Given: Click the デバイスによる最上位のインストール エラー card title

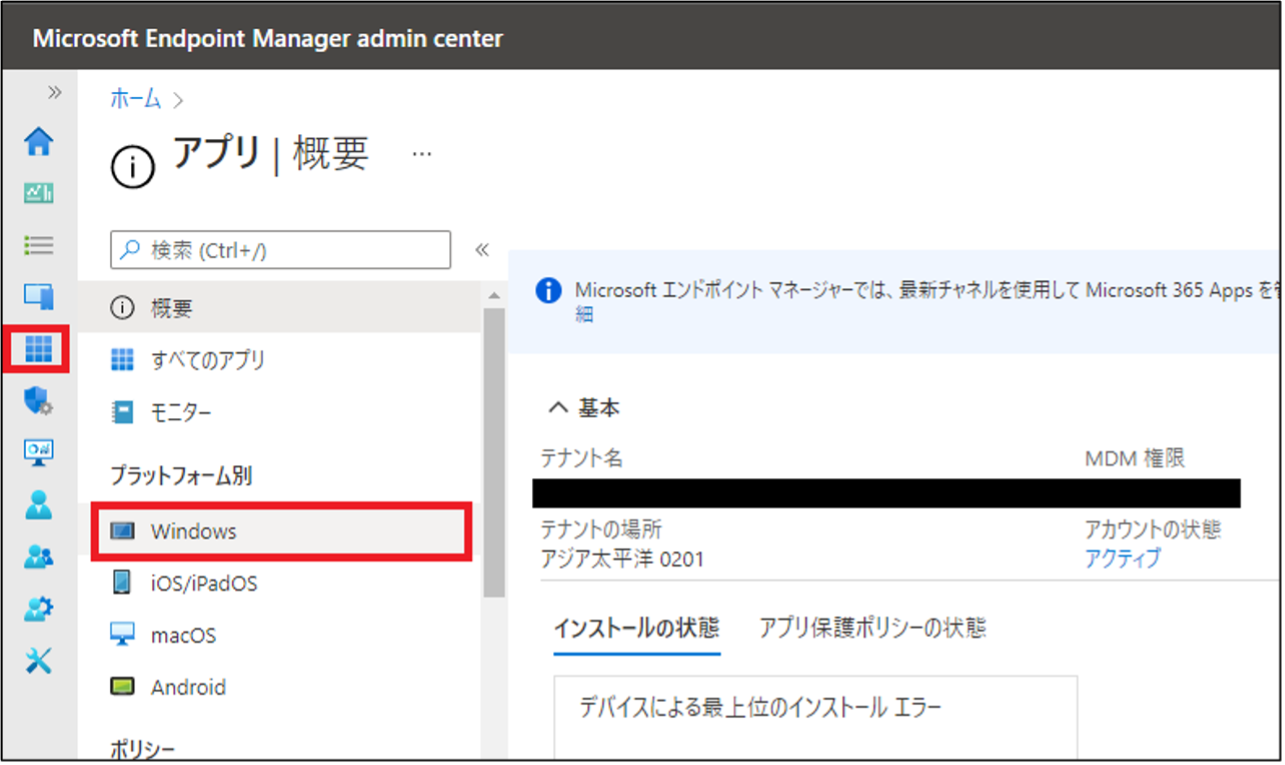Looking at the screenshot, I should pos(760,708).
